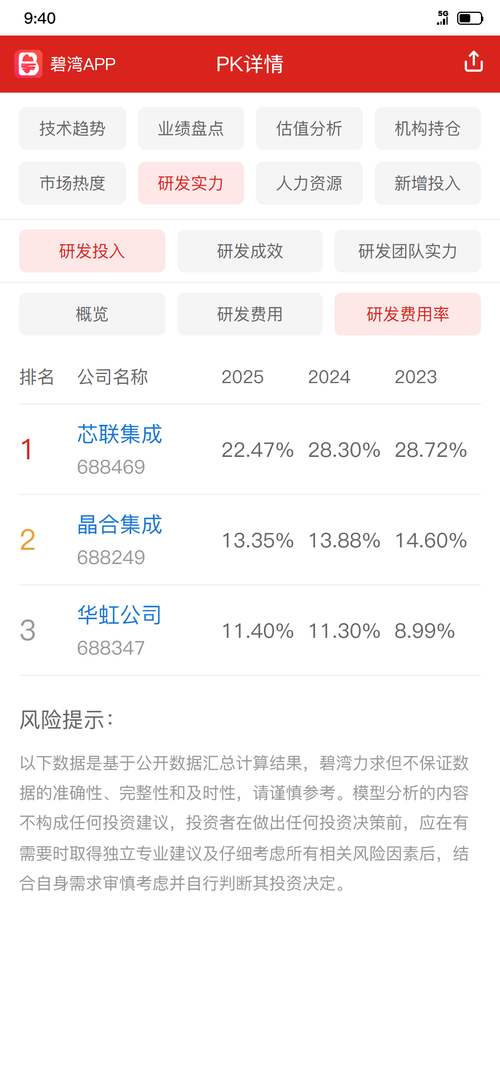Tap the 2025 column header
The height and width of the screenshot is (1071, 500).
pos(242,377)
